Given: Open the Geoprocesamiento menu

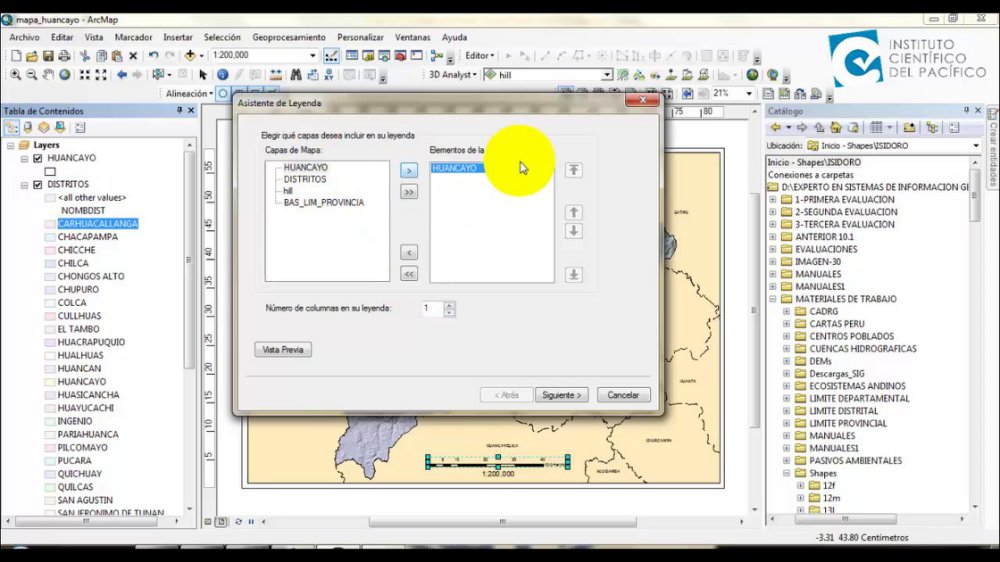Looking at the screenshot, I should [289, 38].
